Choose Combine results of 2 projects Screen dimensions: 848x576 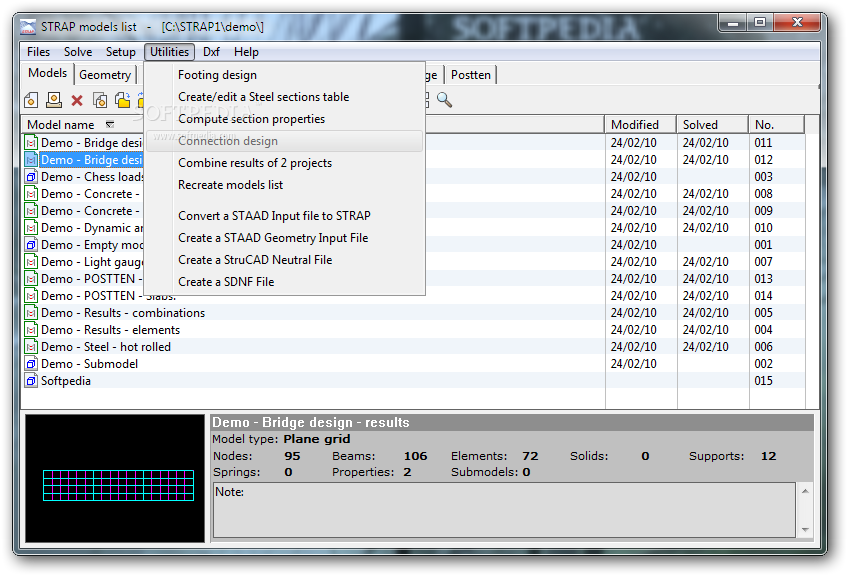[284, 163]
